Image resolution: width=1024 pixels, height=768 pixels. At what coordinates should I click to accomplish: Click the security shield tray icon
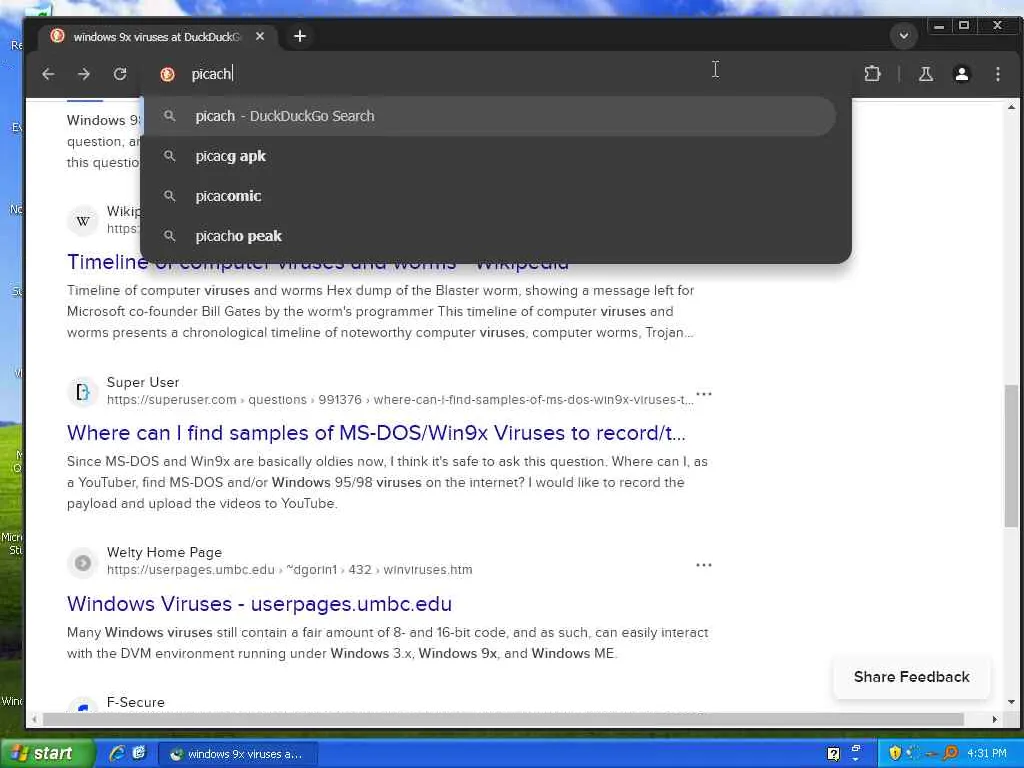coord(895,753)
